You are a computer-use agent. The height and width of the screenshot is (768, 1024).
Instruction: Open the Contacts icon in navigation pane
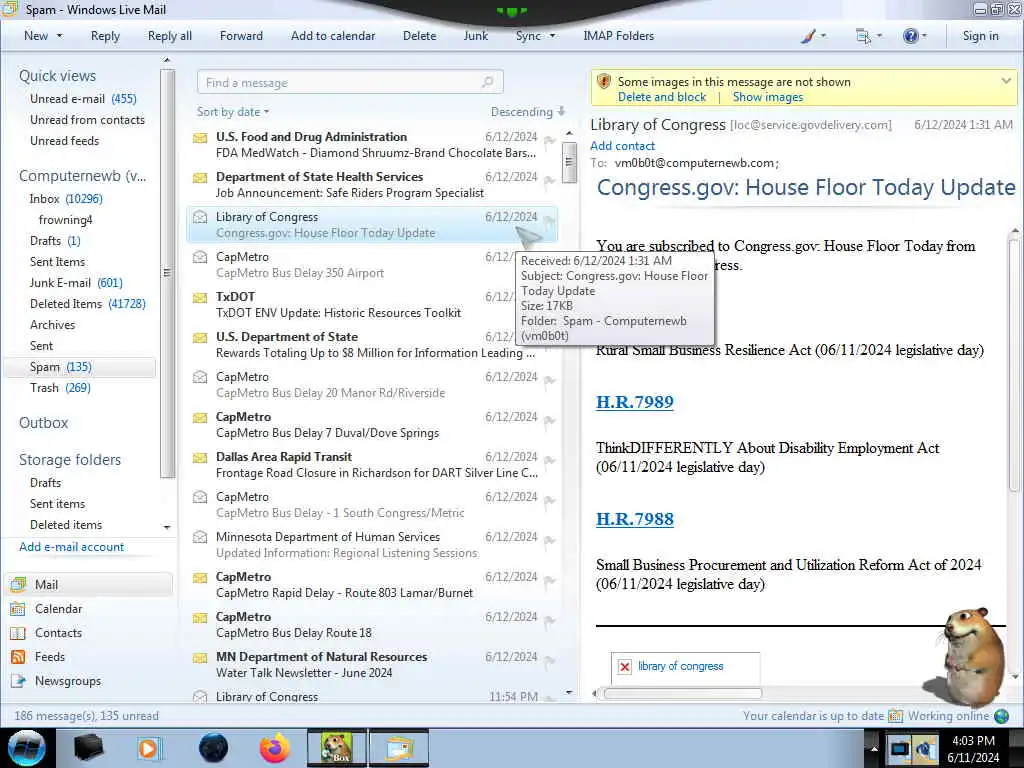18,633
